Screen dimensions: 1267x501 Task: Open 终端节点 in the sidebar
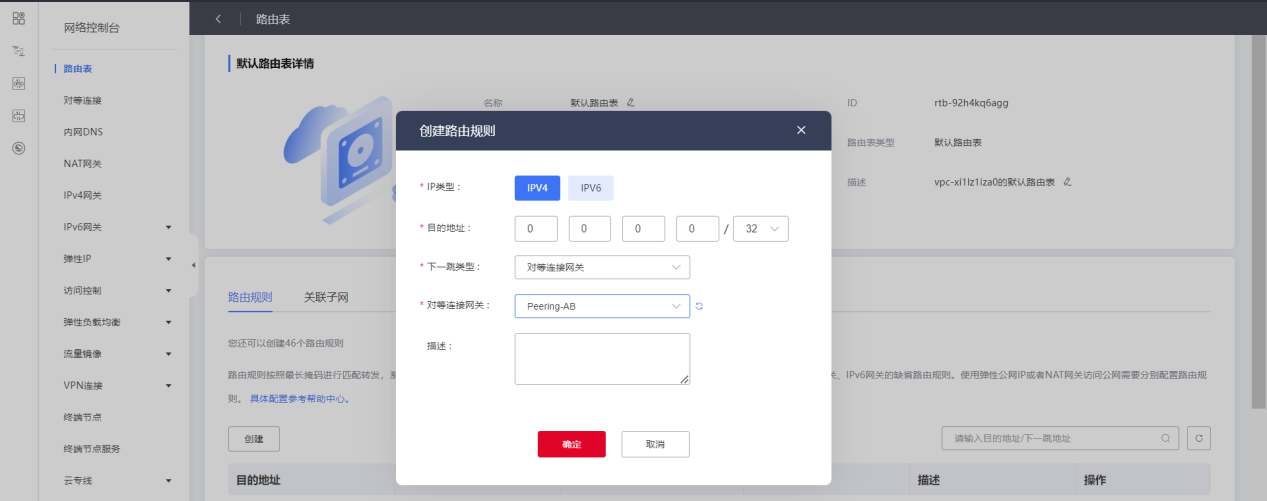[82, 417]
